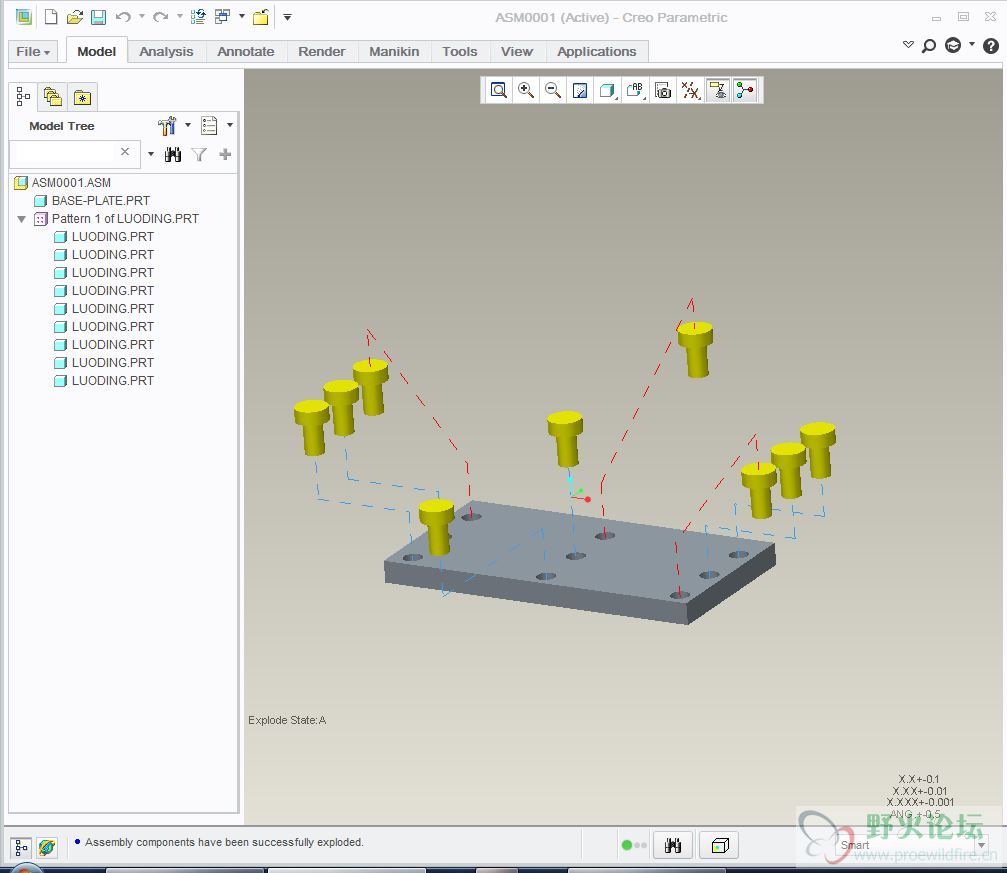Screen dimensions: 1007x873
Task: Open the Learning Connector dropdown arrow
Action: 972,44
